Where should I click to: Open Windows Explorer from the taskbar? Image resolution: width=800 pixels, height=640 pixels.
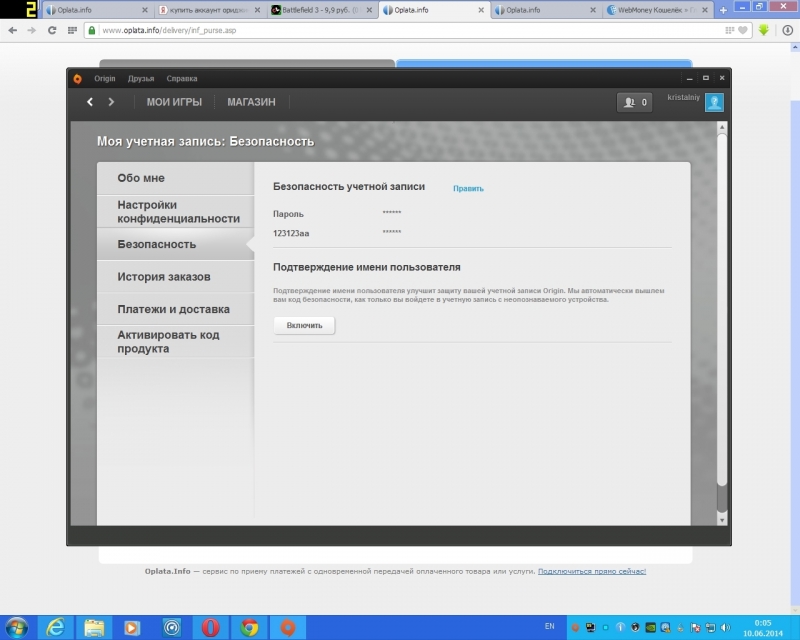pos(94,628)
